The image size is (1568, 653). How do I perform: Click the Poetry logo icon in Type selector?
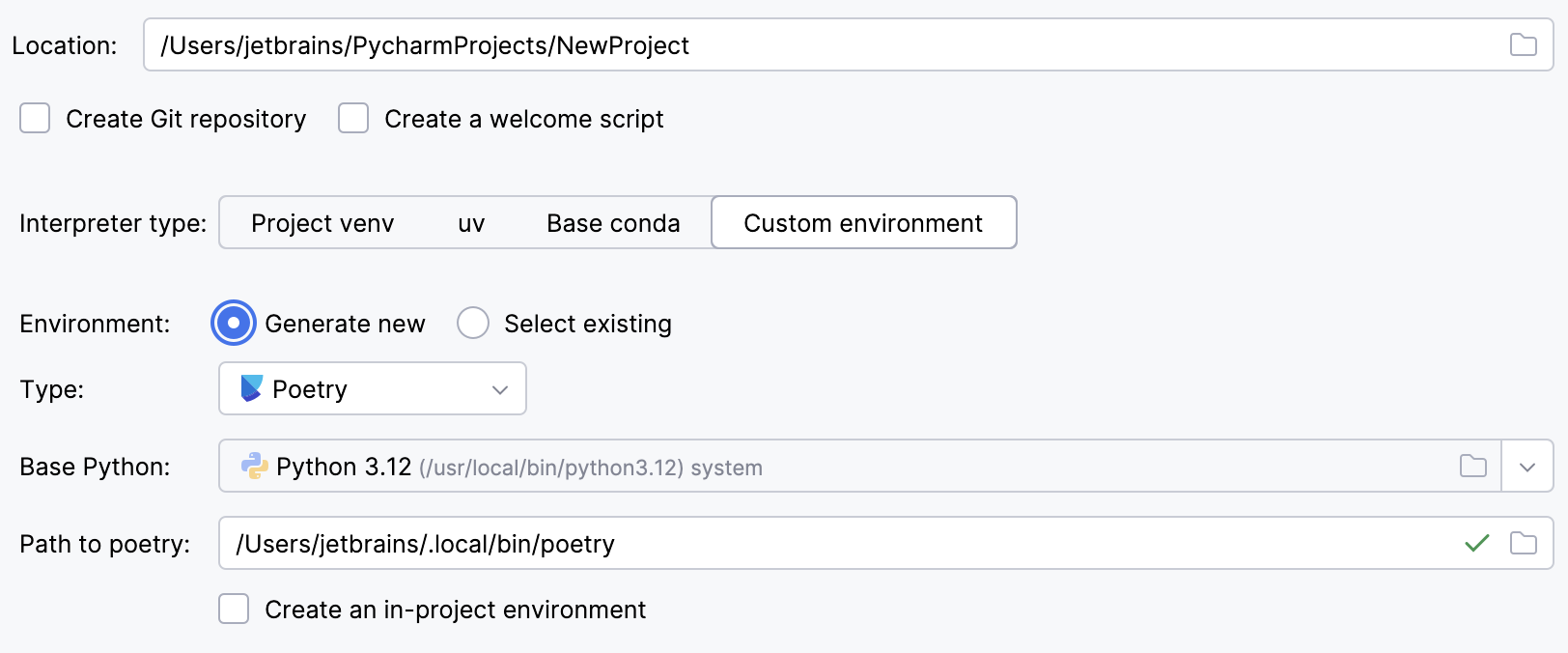(251, 388)
